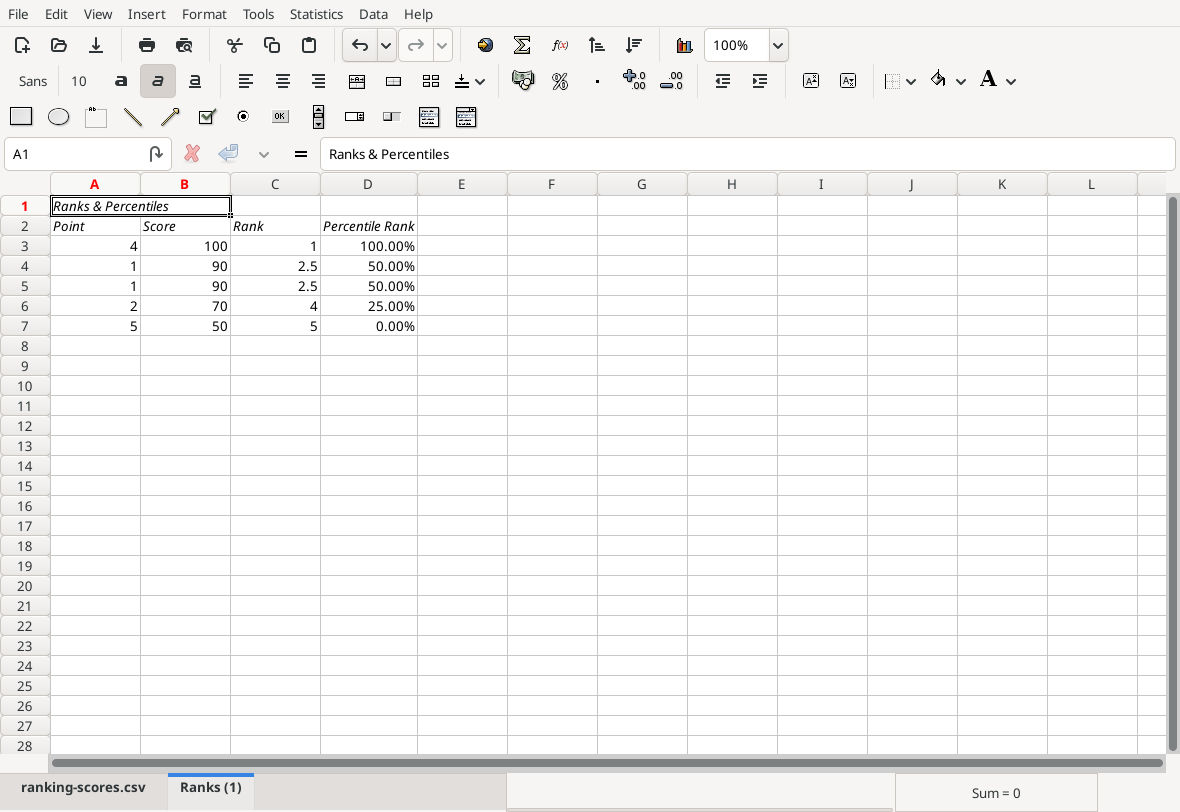Draw a rectangle object
1180x812 pixels.
tap(21, 117)
